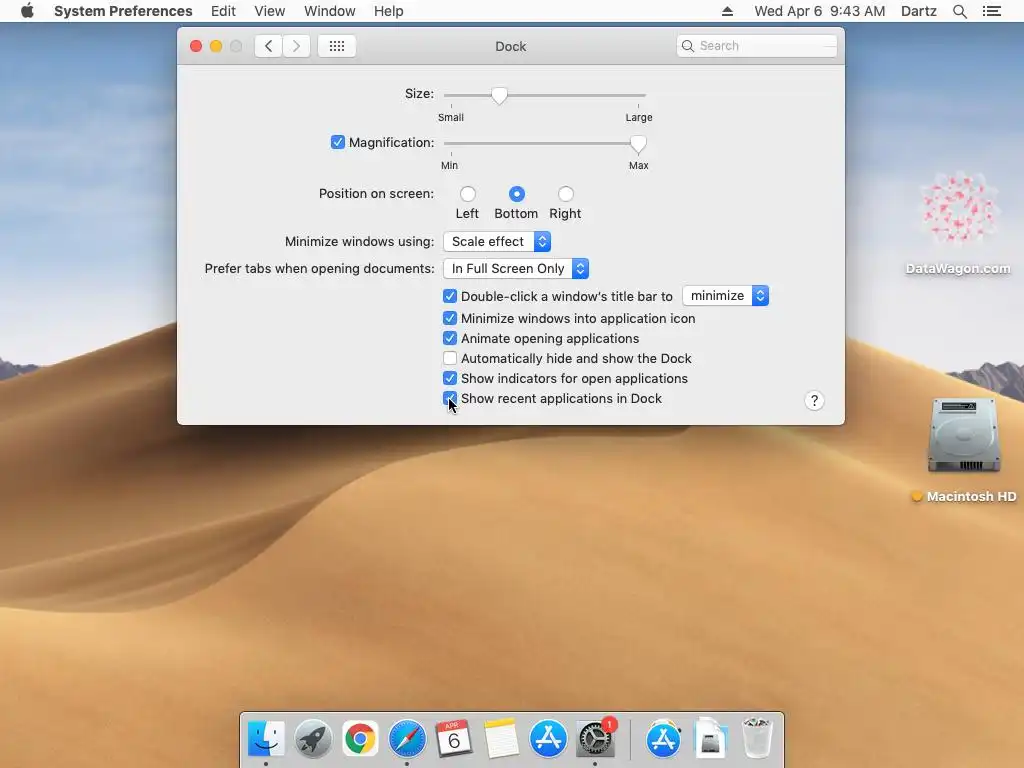Screen dimensions: 1024x768
Task: Click the Min label under Magnification
Action: pos(449,165)
